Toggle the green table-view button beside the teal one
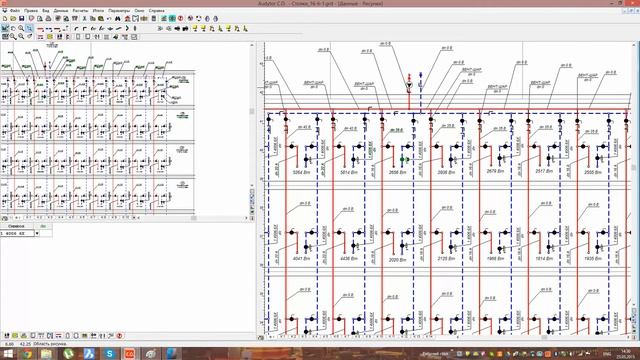The height and width of the screenshot is (360, 640). (164, 18)
